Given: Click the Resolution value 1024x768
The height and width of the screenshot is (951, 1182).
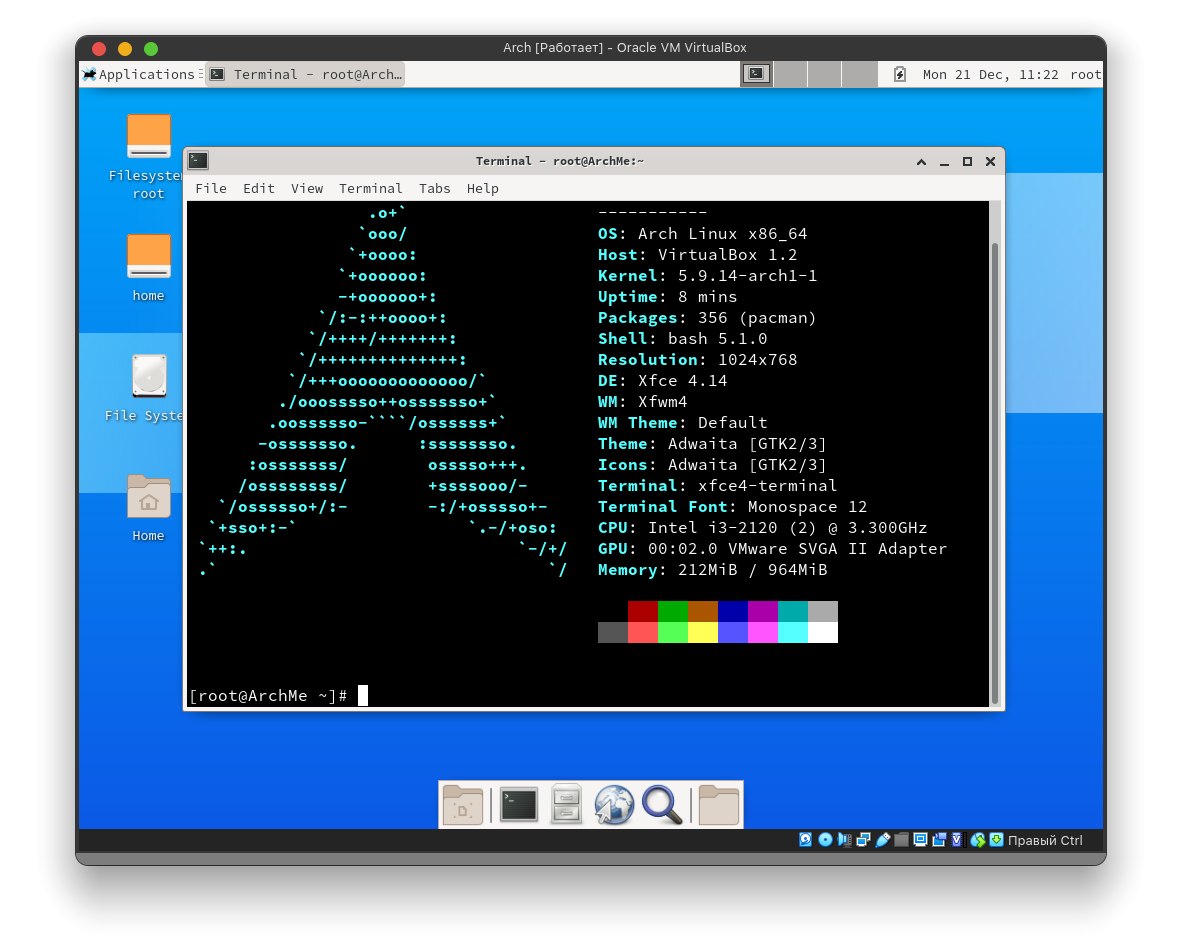Looking at the screenshot, I should pos(758,359).
